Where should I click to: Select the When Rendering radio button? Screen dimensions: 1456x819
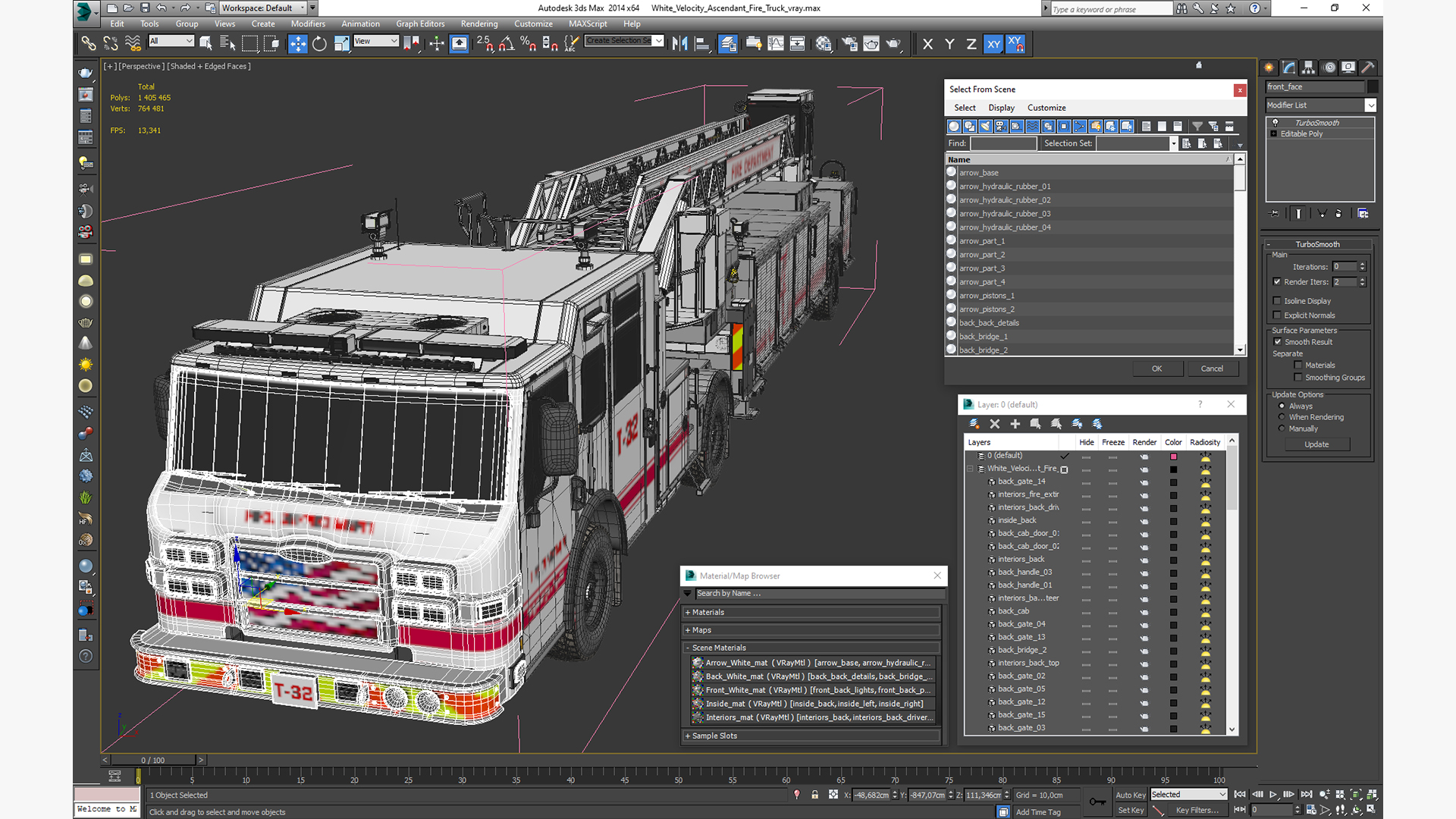pyautogui.click(x=1282, y=417)
